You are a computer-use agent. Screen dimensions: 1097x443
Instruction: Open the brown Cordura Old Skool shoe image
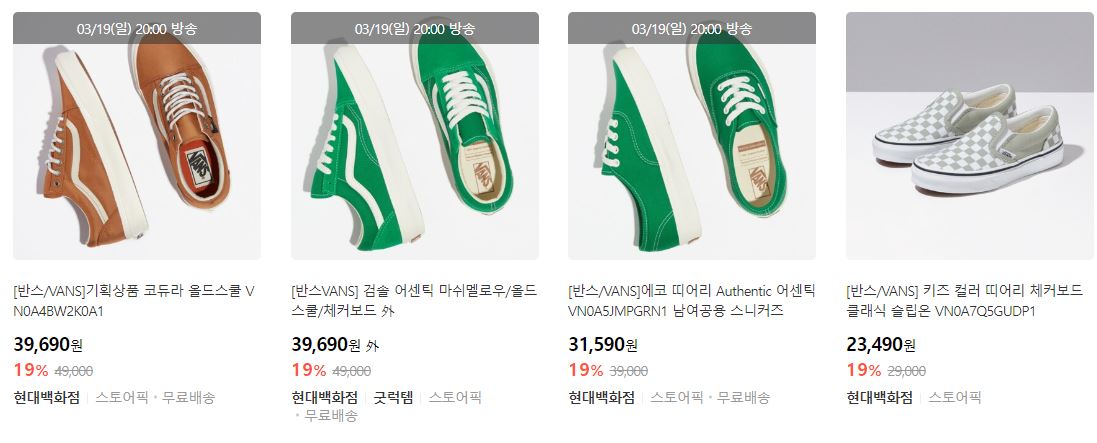click(x=136, y=136)
